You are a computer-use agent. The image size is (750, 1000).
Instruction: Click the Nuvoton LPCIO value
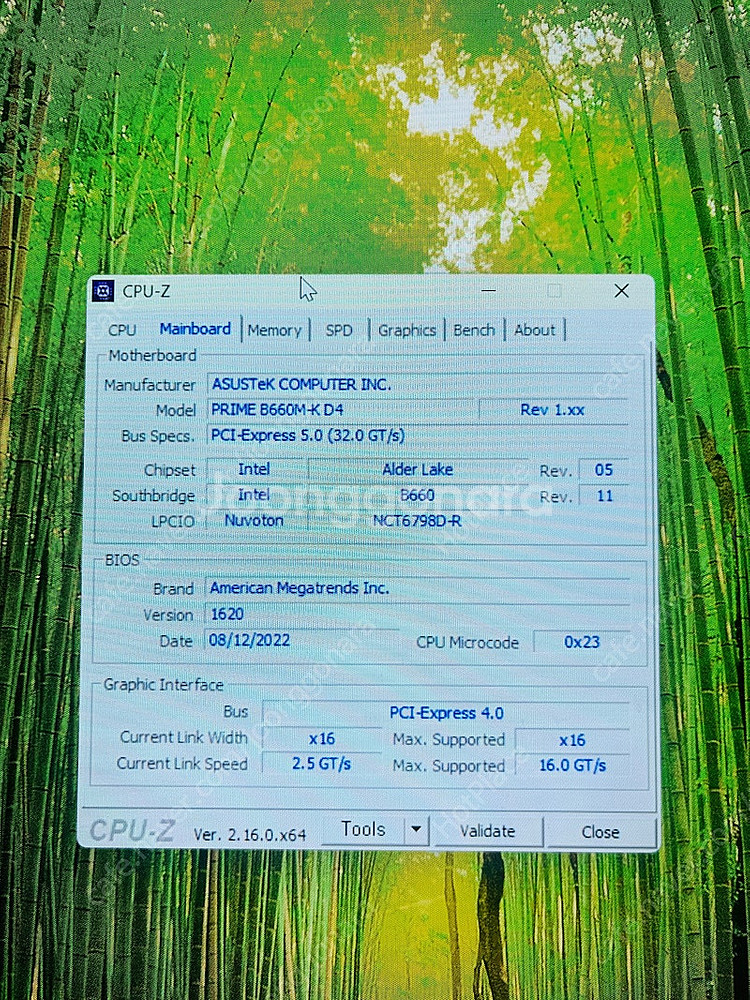[254, 520]
